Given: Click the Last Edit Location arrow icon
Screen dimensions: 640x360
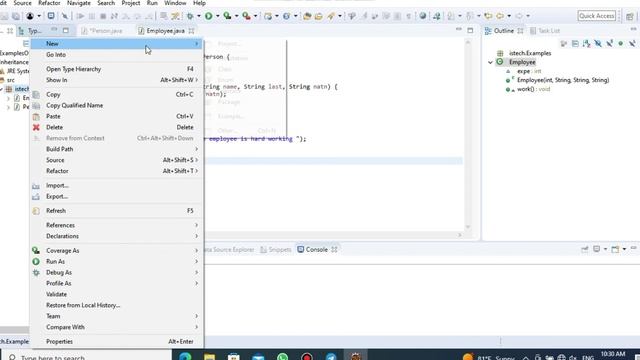Looking at the screenshot, I should point(488,16).
